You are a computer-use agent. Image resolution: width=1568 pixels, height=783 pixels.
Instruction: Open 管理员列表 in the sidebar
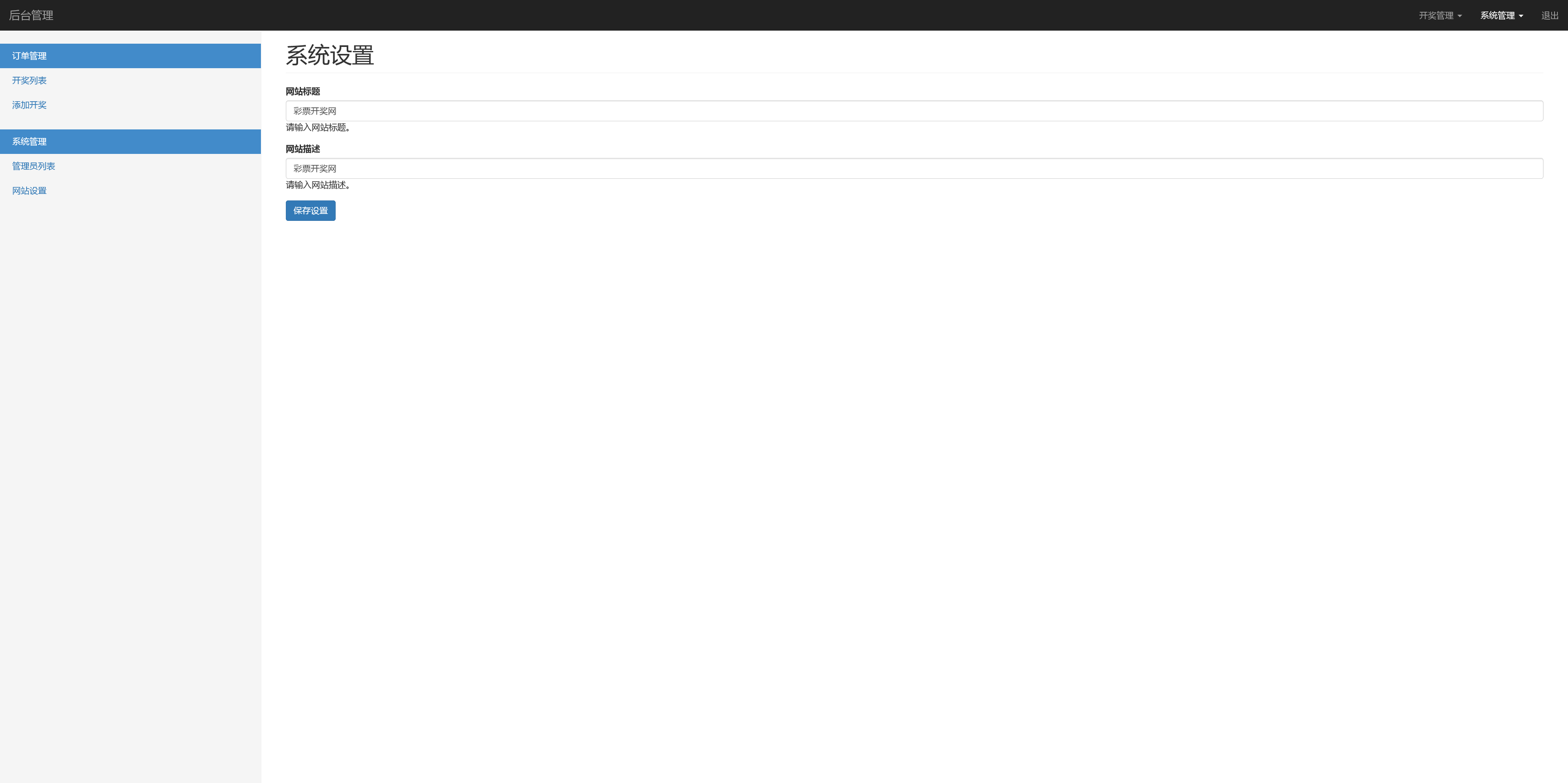(x=33, y=166)
